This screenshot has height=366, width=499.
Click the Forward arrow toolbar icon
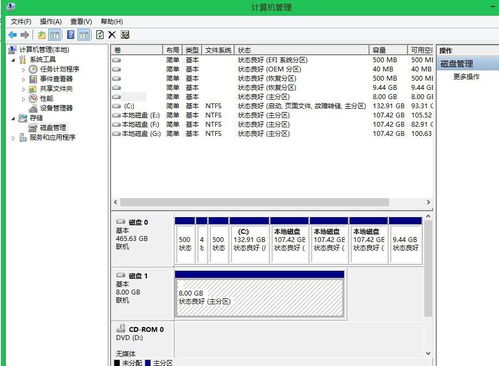click(x=25, y=35)
